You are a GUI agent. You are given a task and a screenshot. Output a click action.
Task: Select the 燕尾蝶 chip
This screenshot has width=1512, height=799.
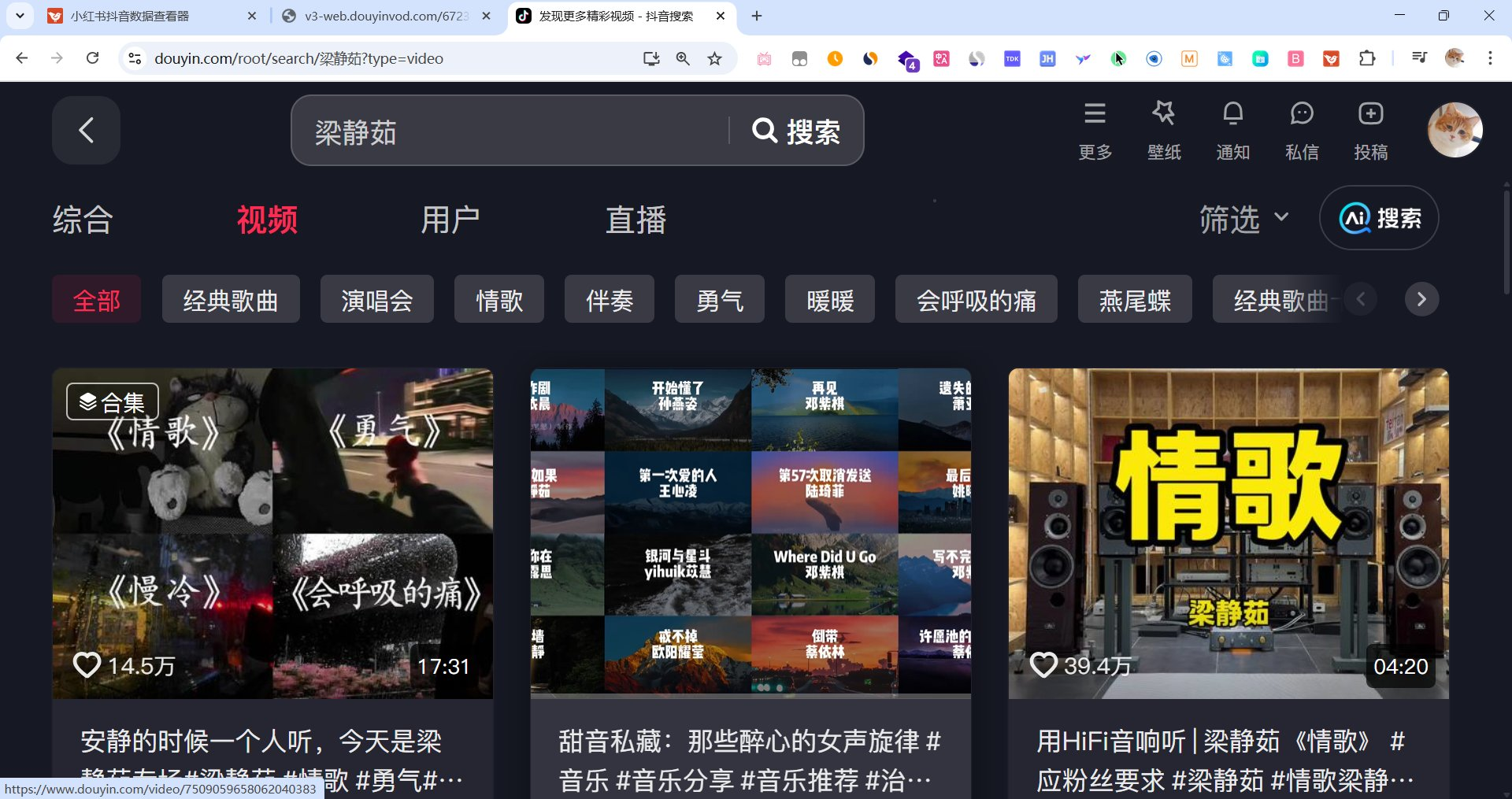[x=1135, y=299]
